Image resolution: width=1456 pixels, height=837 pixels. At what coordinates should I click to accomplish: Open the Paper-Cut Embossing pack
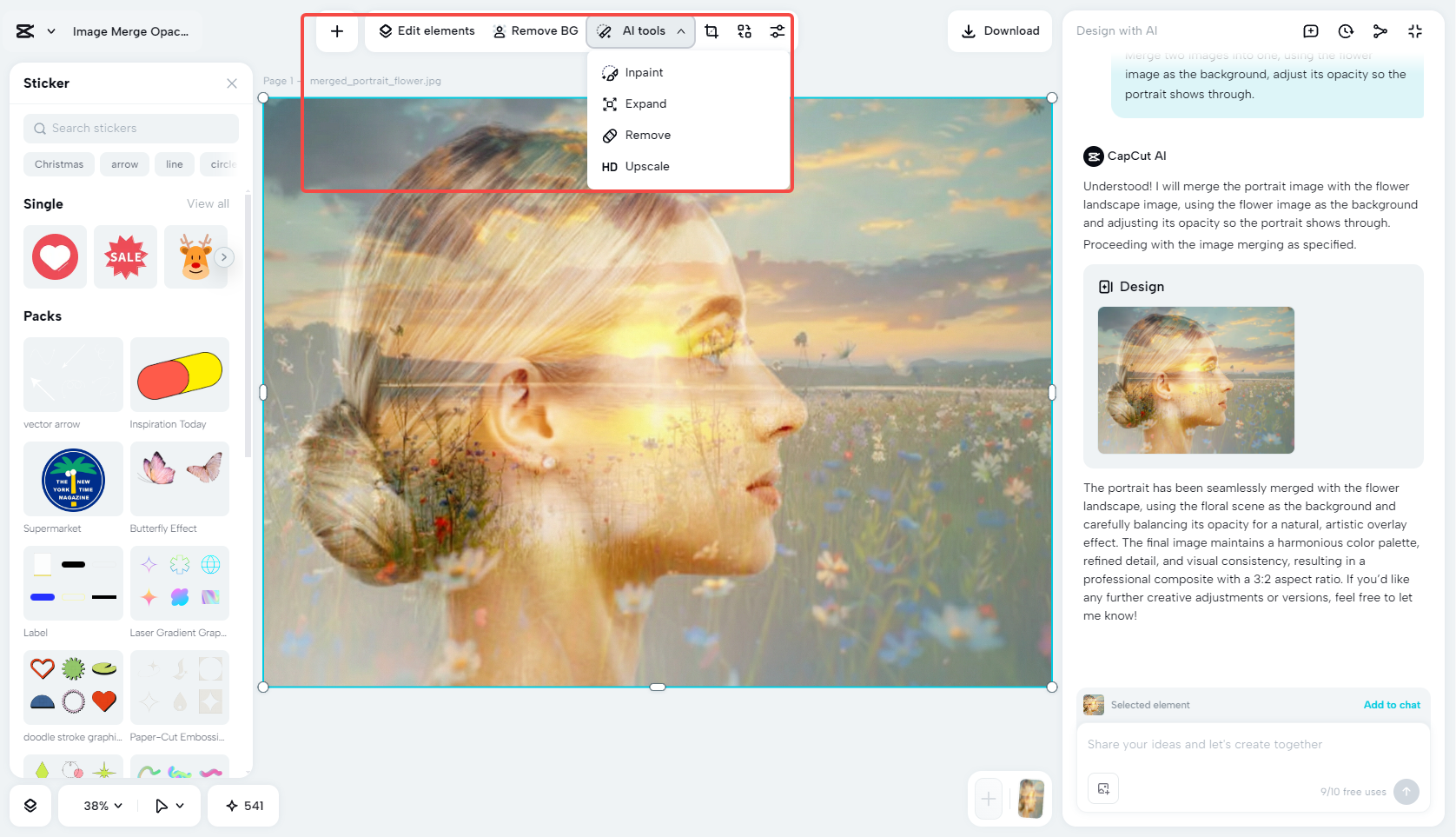(x=180, y=688)
